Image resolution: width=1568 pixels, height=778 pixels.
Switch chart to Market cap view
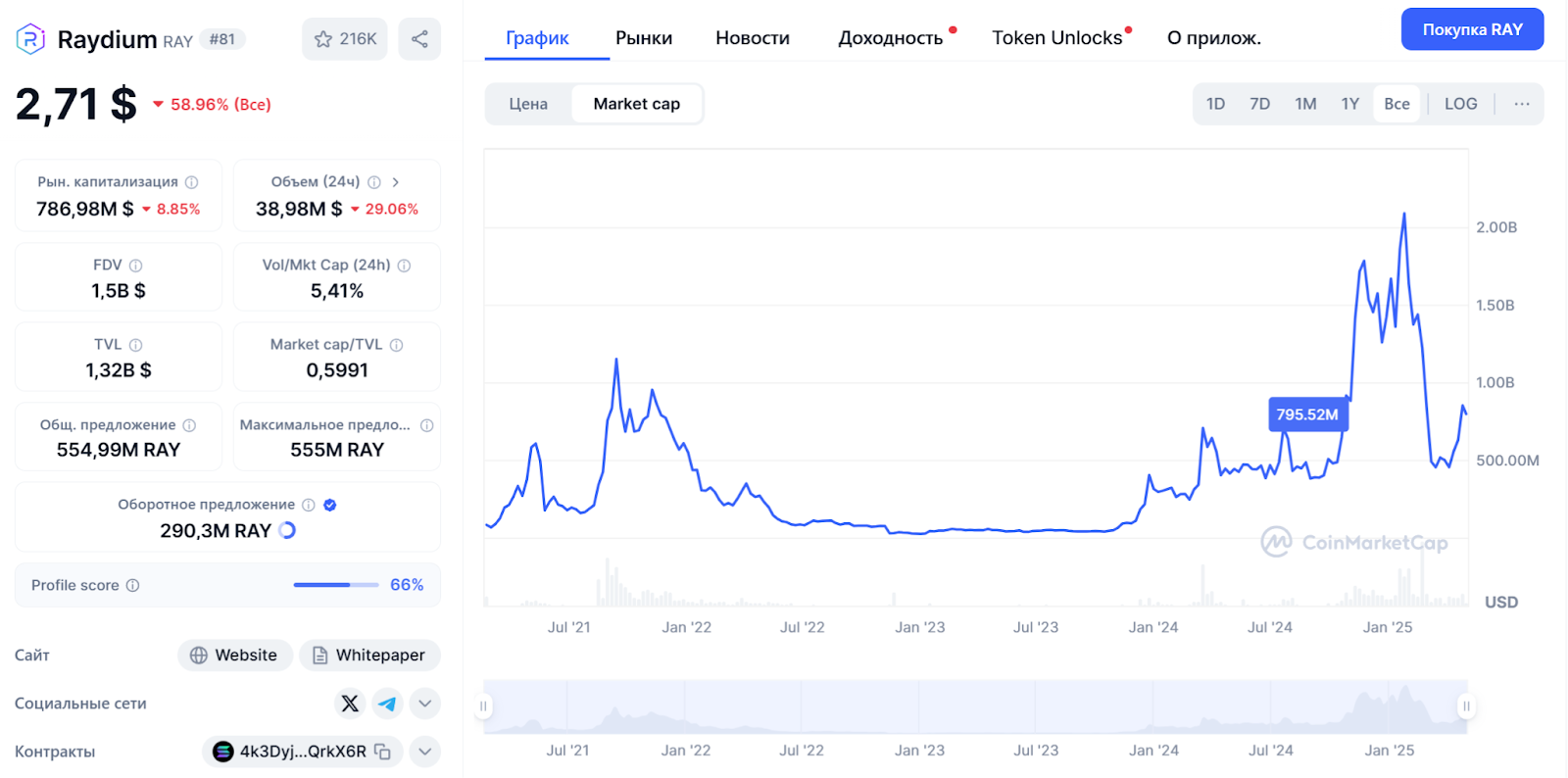click(x=637, y=104)
